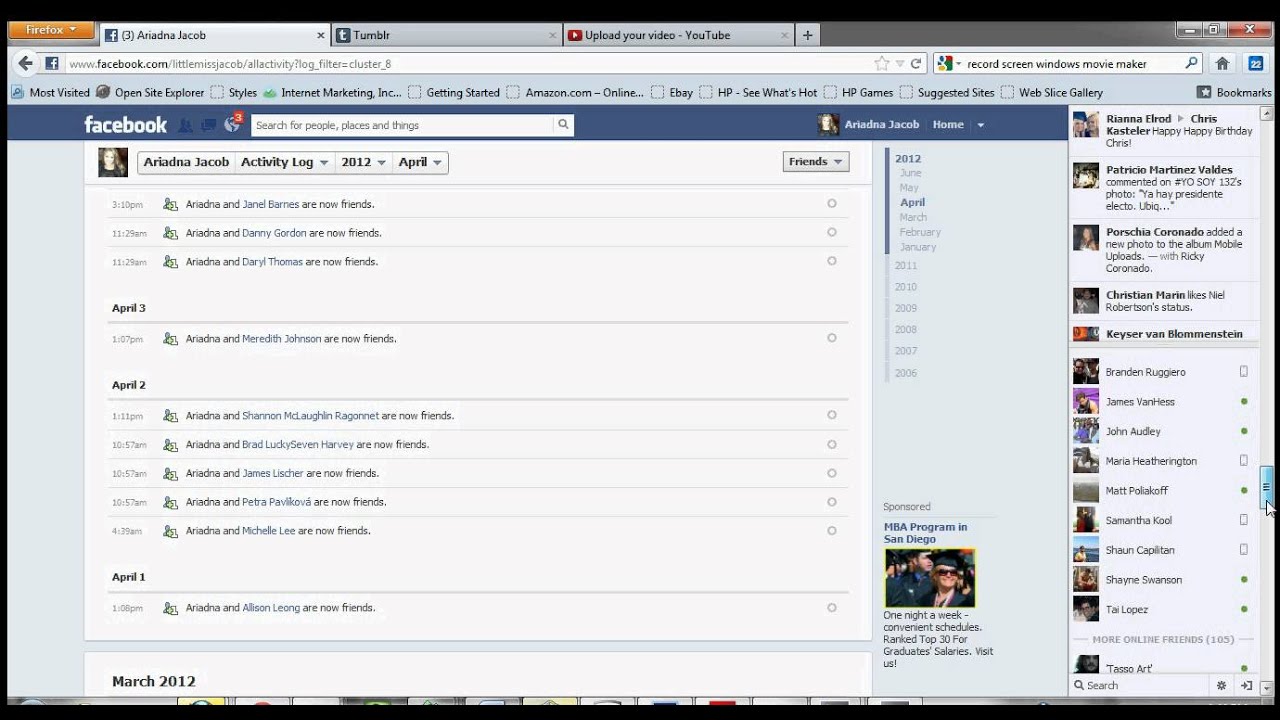Click mobile icon beside Maria Heatherington
This screenshot has width=1280, height=720.
point(1244,461)
